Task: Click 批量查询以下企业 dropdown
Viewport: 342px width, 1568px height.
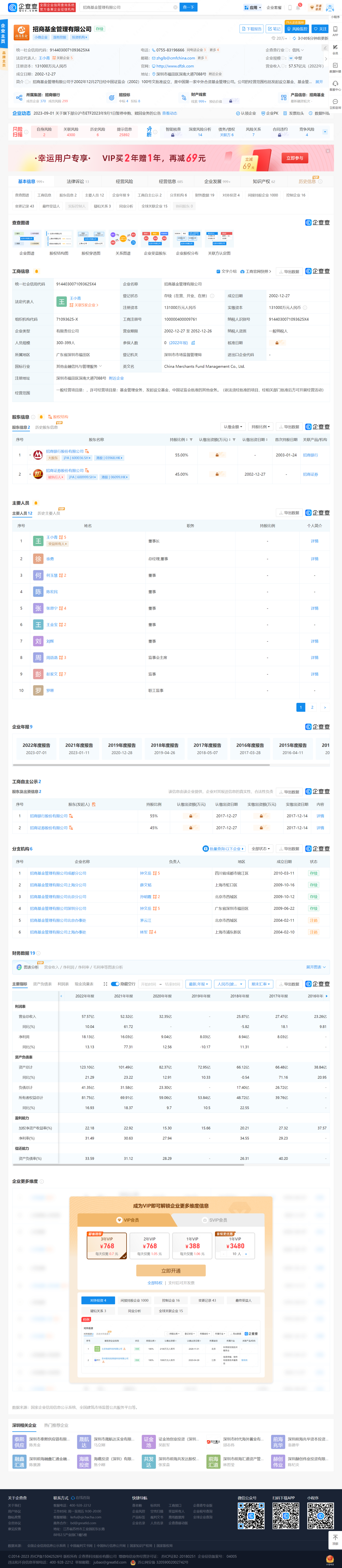Action: [x=224, y=849]
